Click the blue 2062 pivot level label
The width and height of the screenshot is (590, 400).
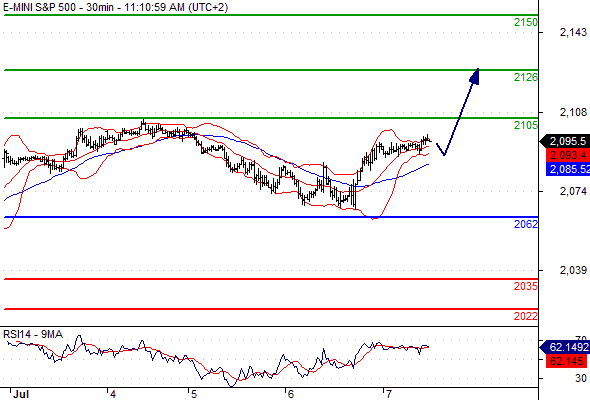pyautogui.click(x=526, y=224)
